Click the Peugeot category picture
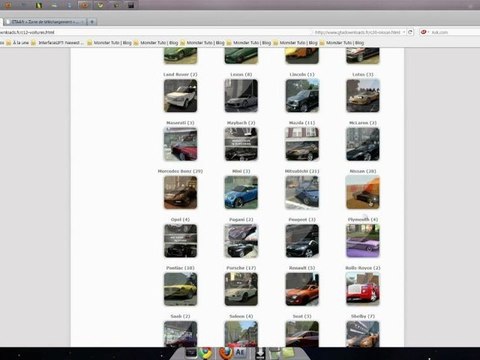Screen dimensions: 480x360 302,241
